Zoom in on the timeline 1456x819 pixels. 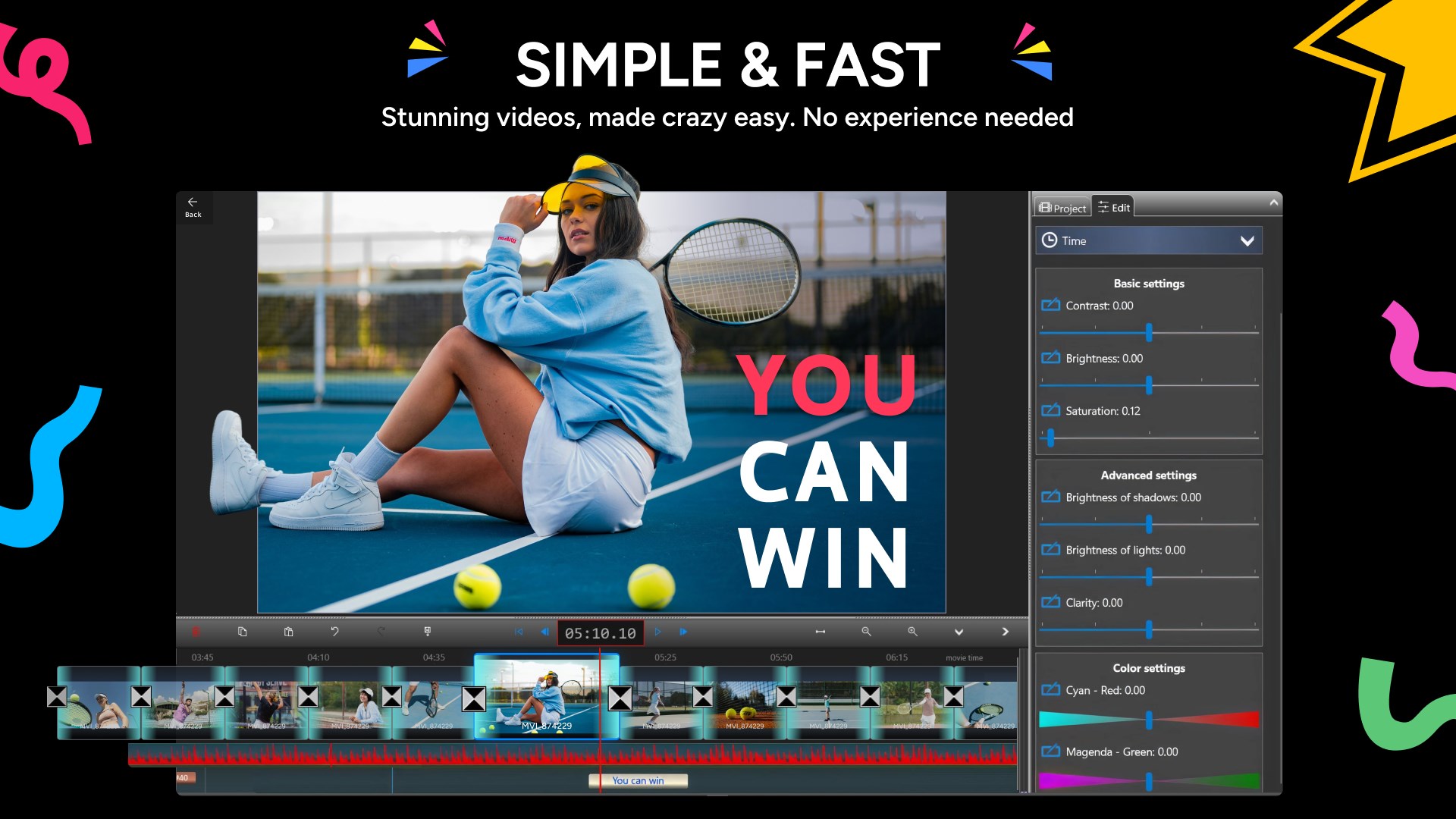coord(912,632)
